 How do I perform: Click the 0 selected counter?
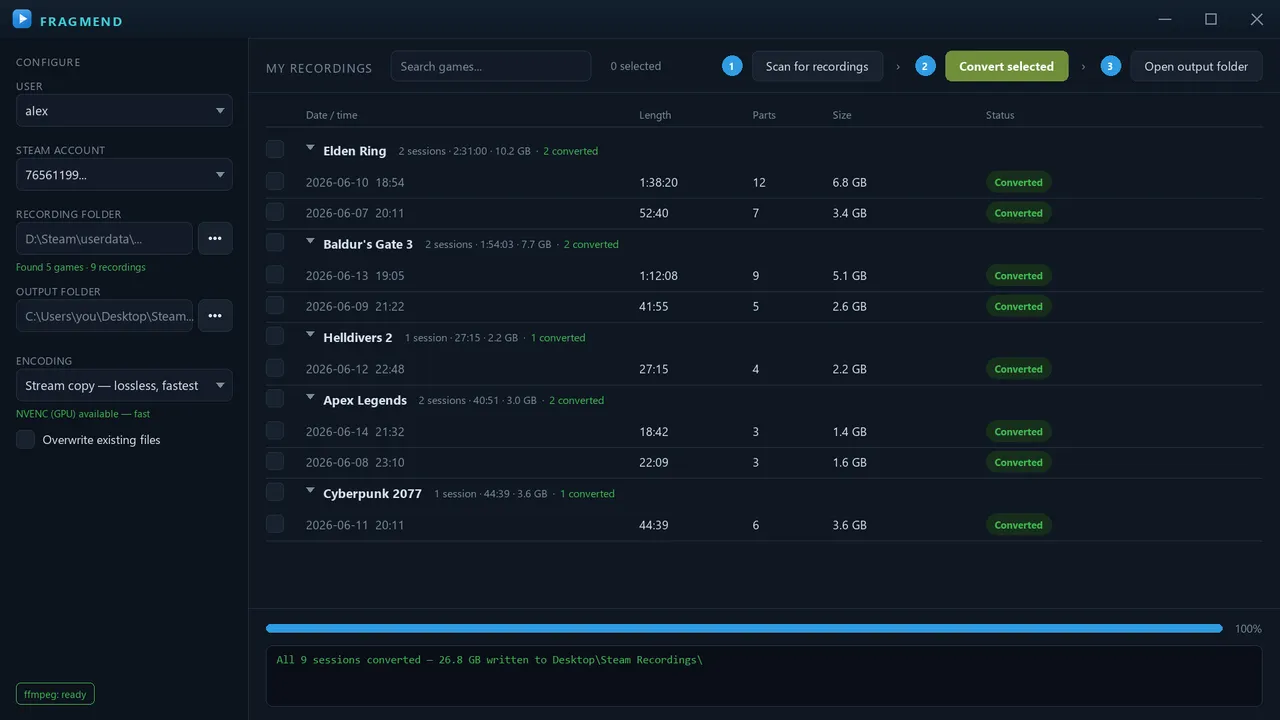click(636, 66)
